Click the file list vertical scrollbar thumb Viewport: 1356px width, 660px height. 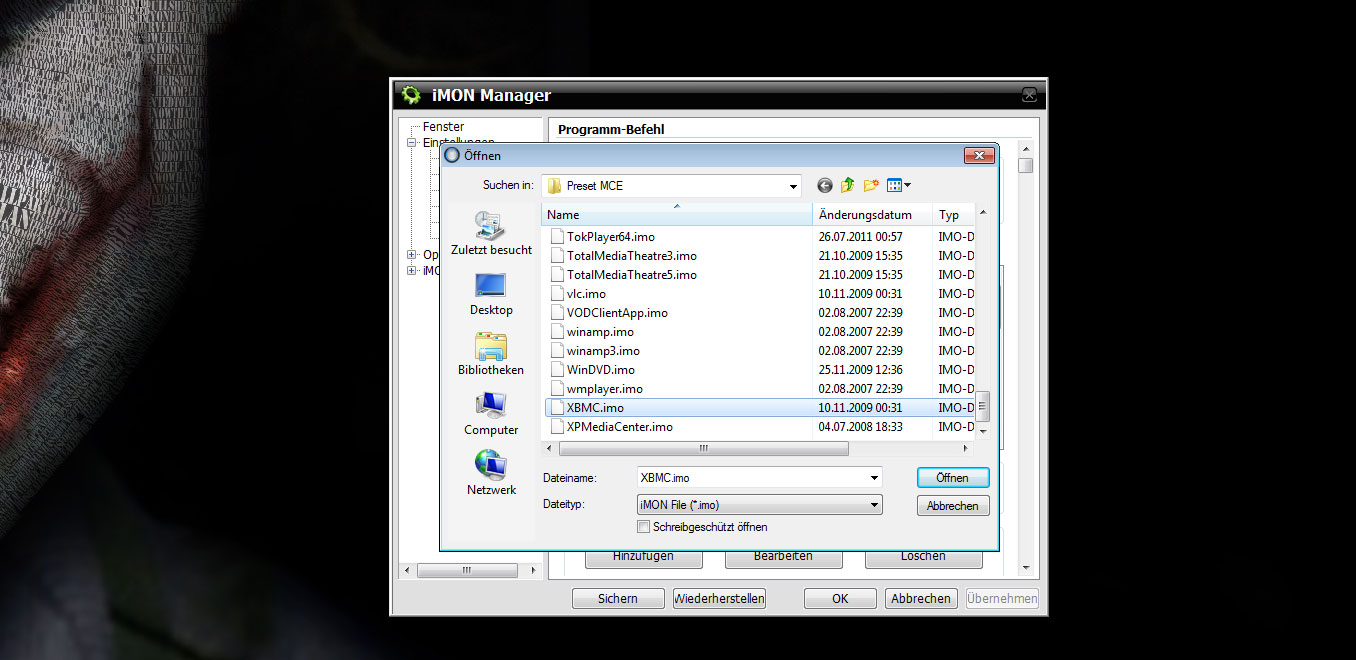[982, 406]
